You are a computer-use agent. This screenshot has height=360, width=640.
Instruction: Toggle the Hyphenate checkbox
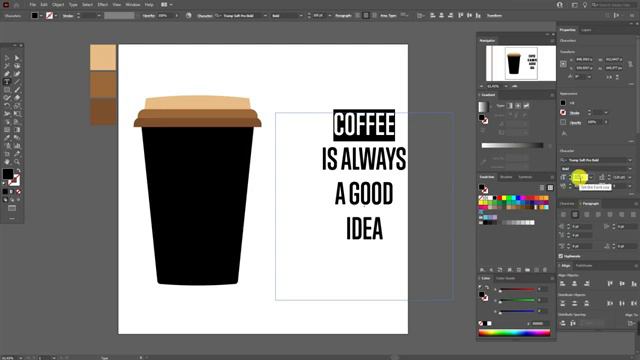(x=561, y=256)
